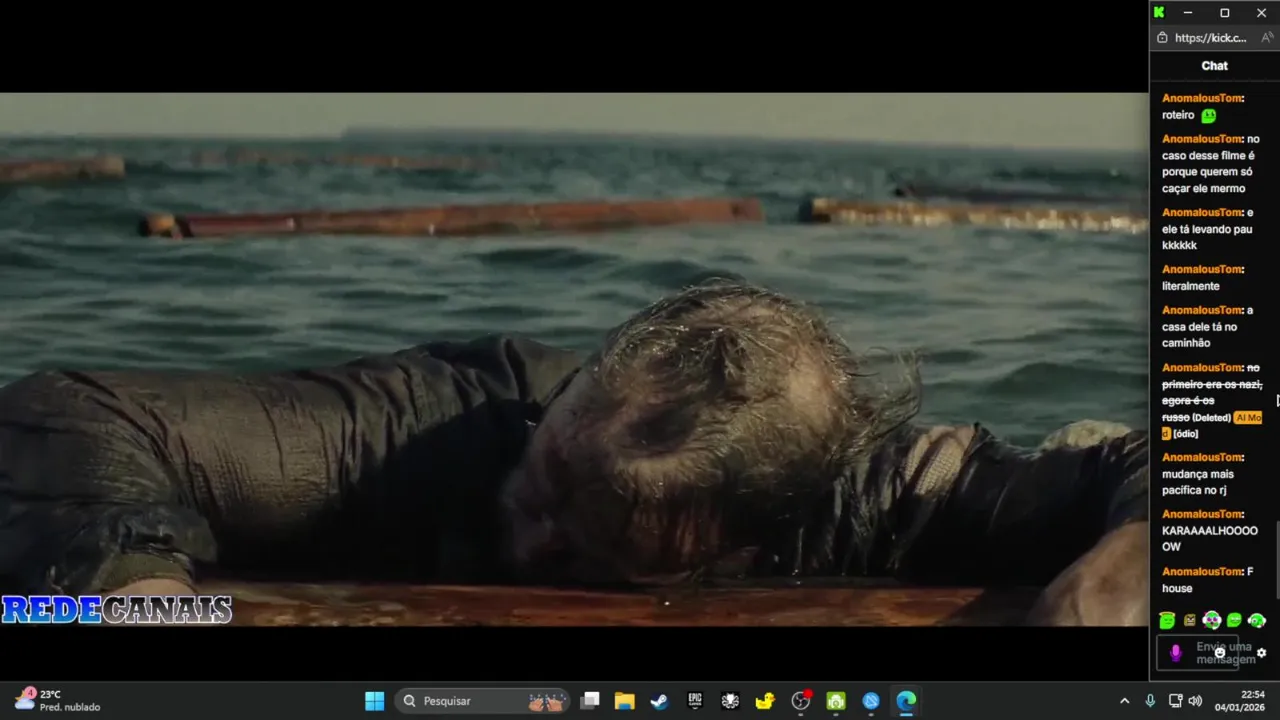Expand the system tray hidden icons chevron
Screen dimensions: 1280x720
tap(1124, 701)
